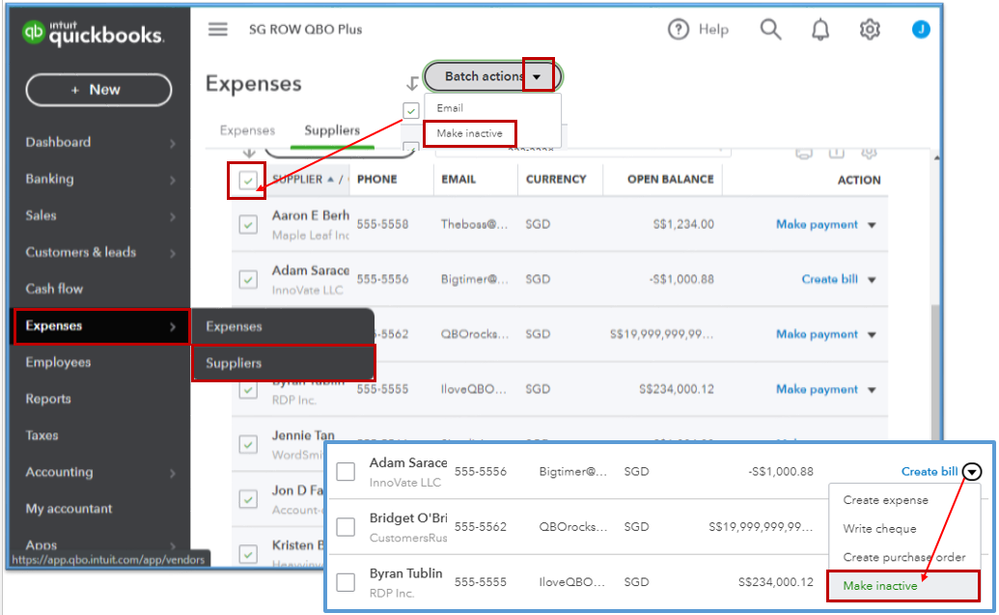The height and width of the screenshot is (615, 999).
Task: Choose Make inactive in Batch actions menu
Action: click(x=469, y=134)
